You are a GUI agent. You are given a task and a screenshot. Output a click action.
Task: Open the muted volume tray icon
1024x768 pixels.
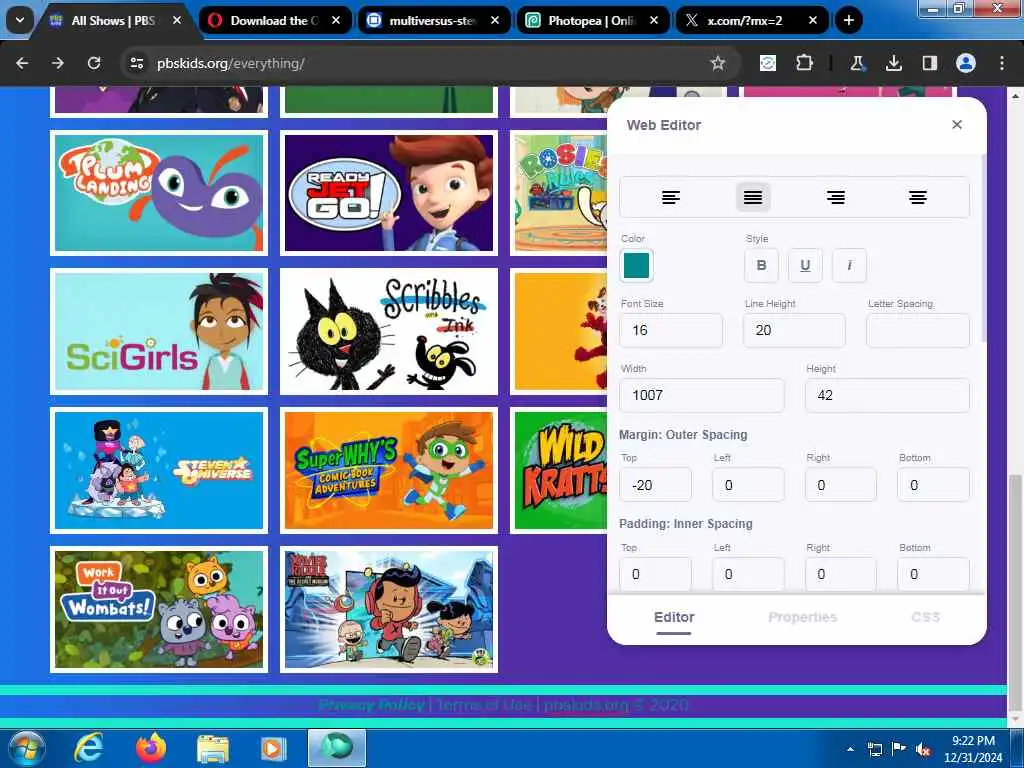[x=923, y=750]
